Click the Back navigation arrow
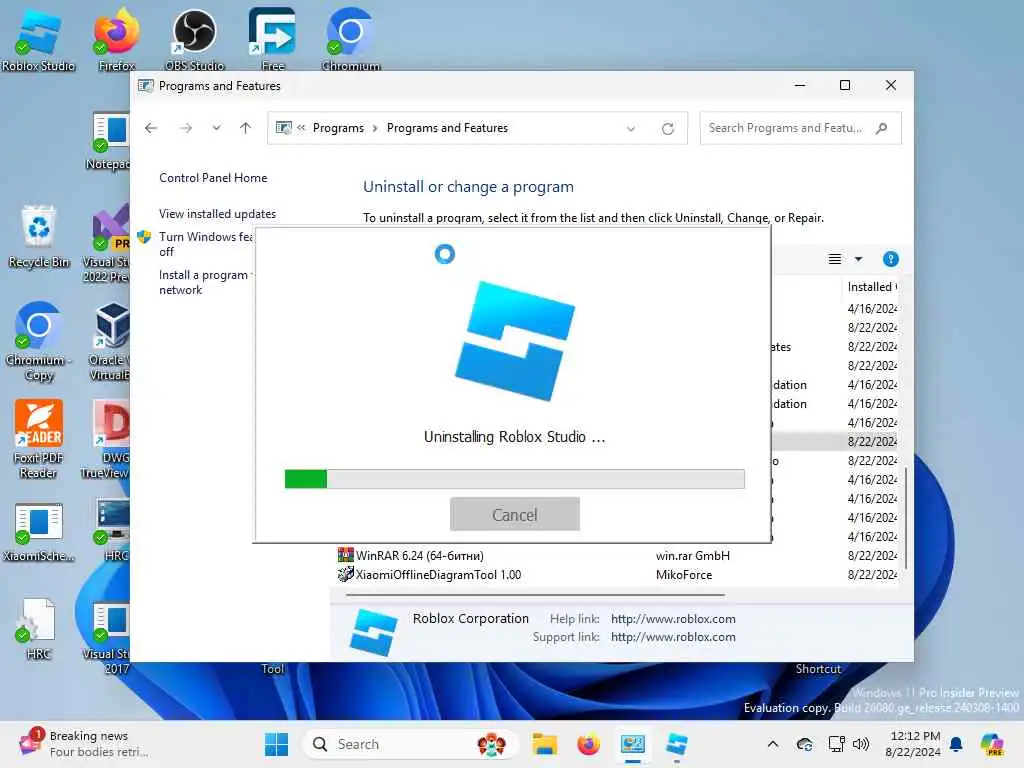1024x768 pixels. (x=151, y=128)
